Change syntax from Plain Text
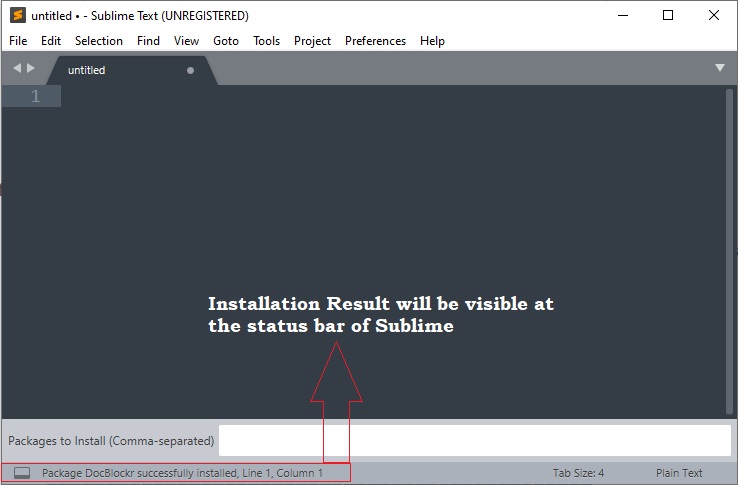The height and width of the screenshot is (485, 738). click(679, 473)
